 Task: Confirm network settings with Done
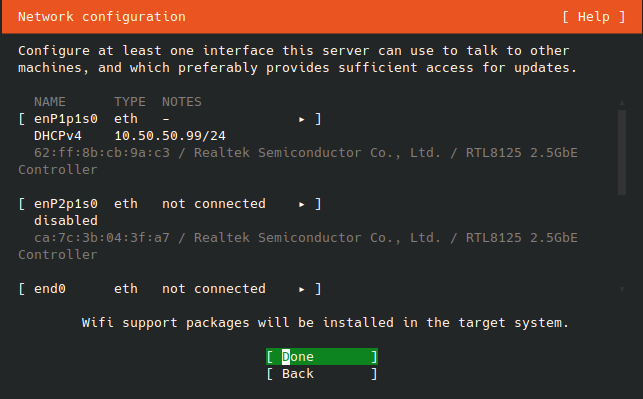[x=322, y=357]
